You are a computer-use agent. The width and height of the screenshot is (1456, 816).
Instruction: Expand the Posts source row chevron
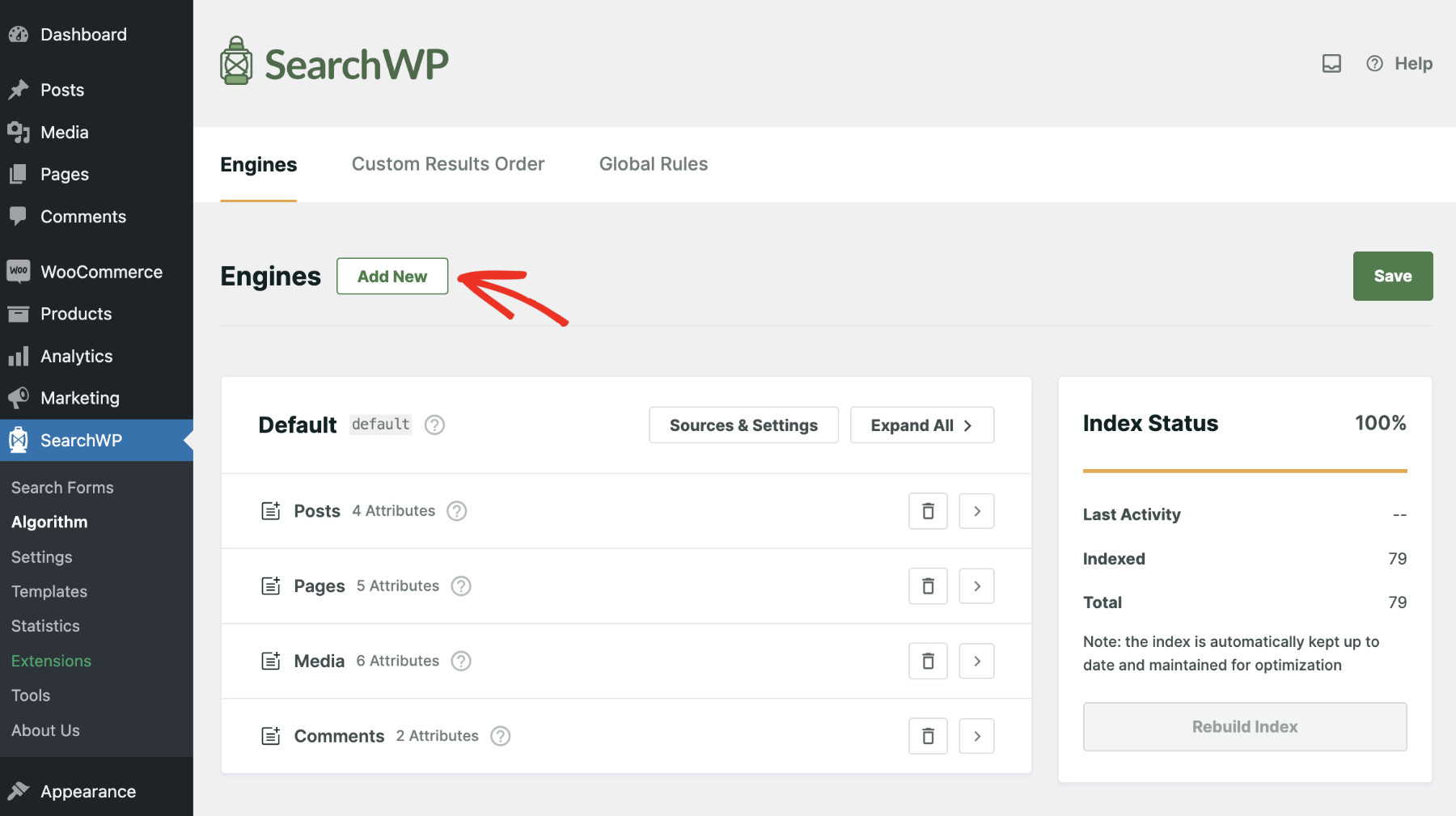[x=976, y=511]
